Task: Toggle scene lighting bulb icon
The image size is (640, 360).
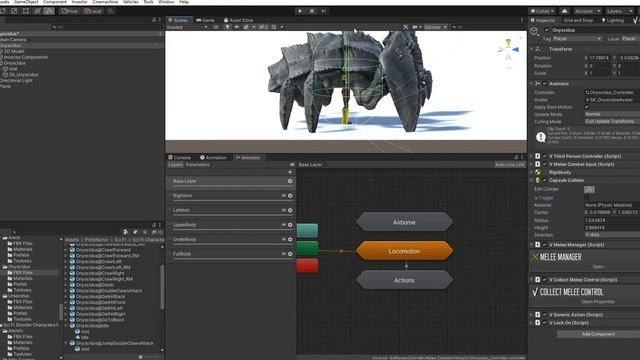Action: click(x=227, y=27)
